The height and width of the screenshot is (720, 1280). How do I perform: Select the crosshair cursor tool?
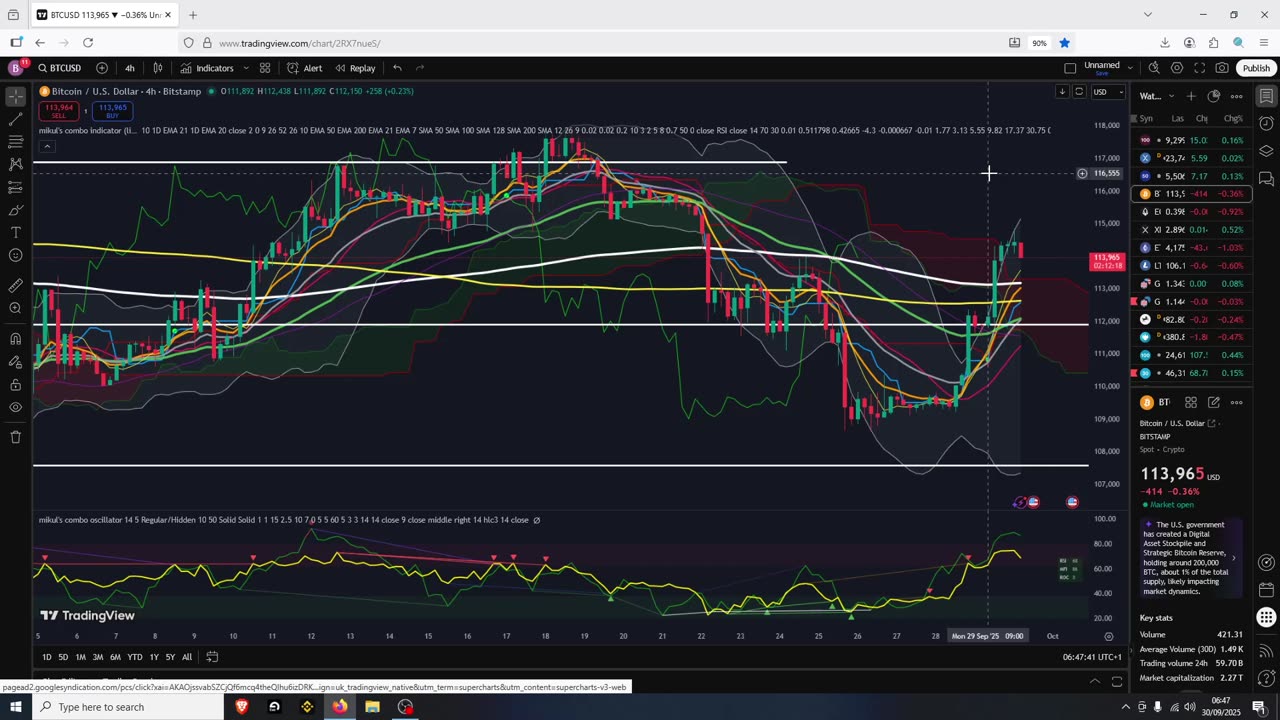(x=16, y=97)
